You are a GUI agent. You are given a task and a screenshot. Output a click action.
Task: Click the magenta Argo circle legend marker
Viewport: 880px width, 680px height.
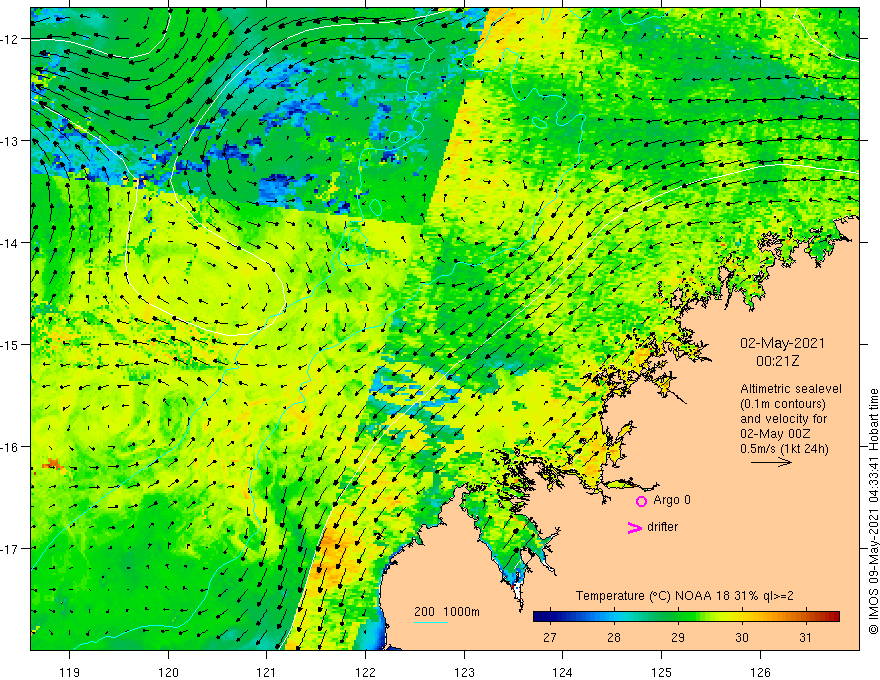tap(641, 501)
